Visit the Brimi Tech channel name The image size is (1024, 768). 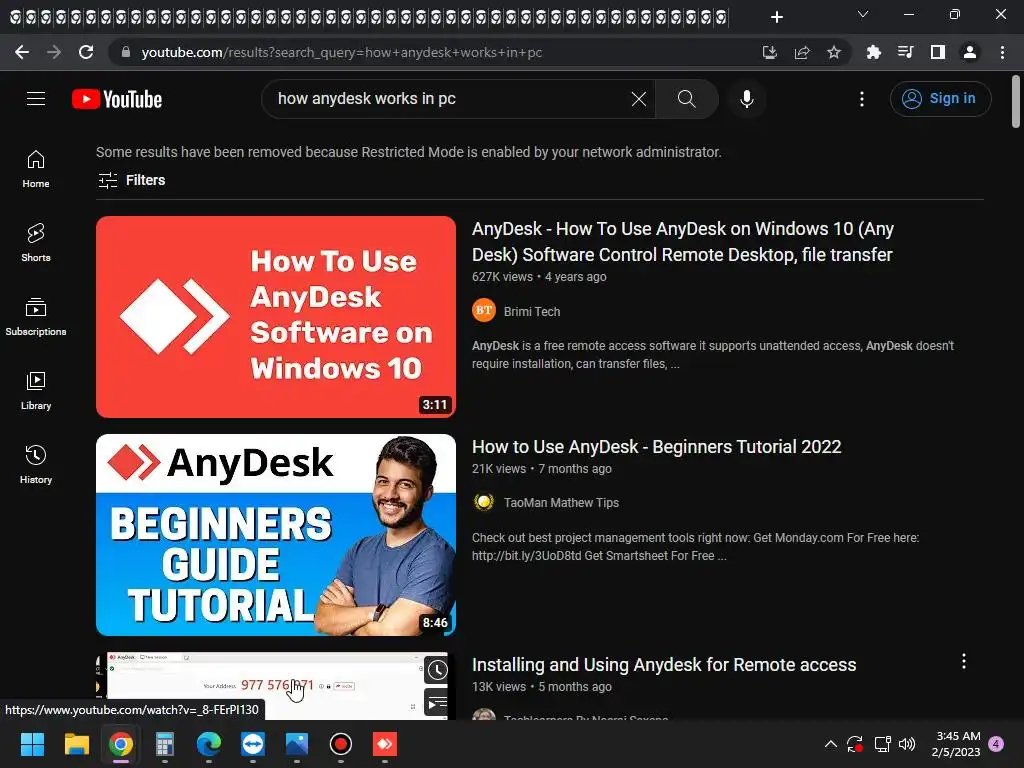532,312
